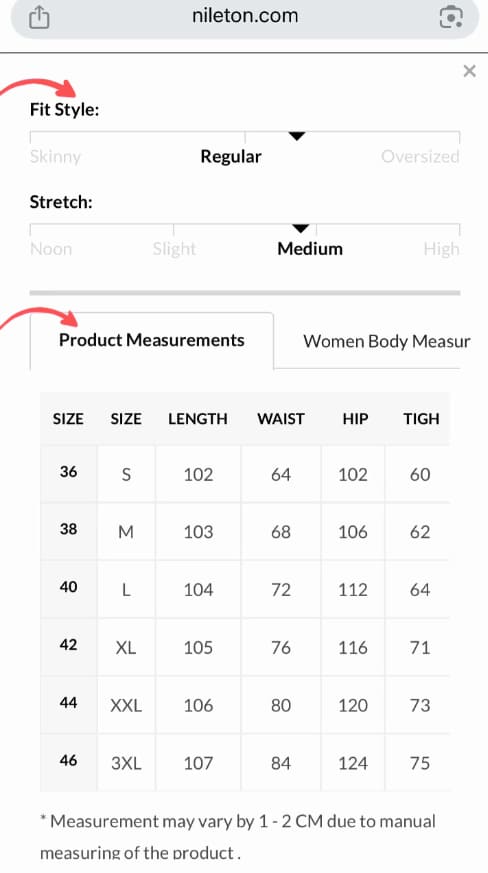Click the size 36 row header
488x873 pixels.
click(69, 472)
